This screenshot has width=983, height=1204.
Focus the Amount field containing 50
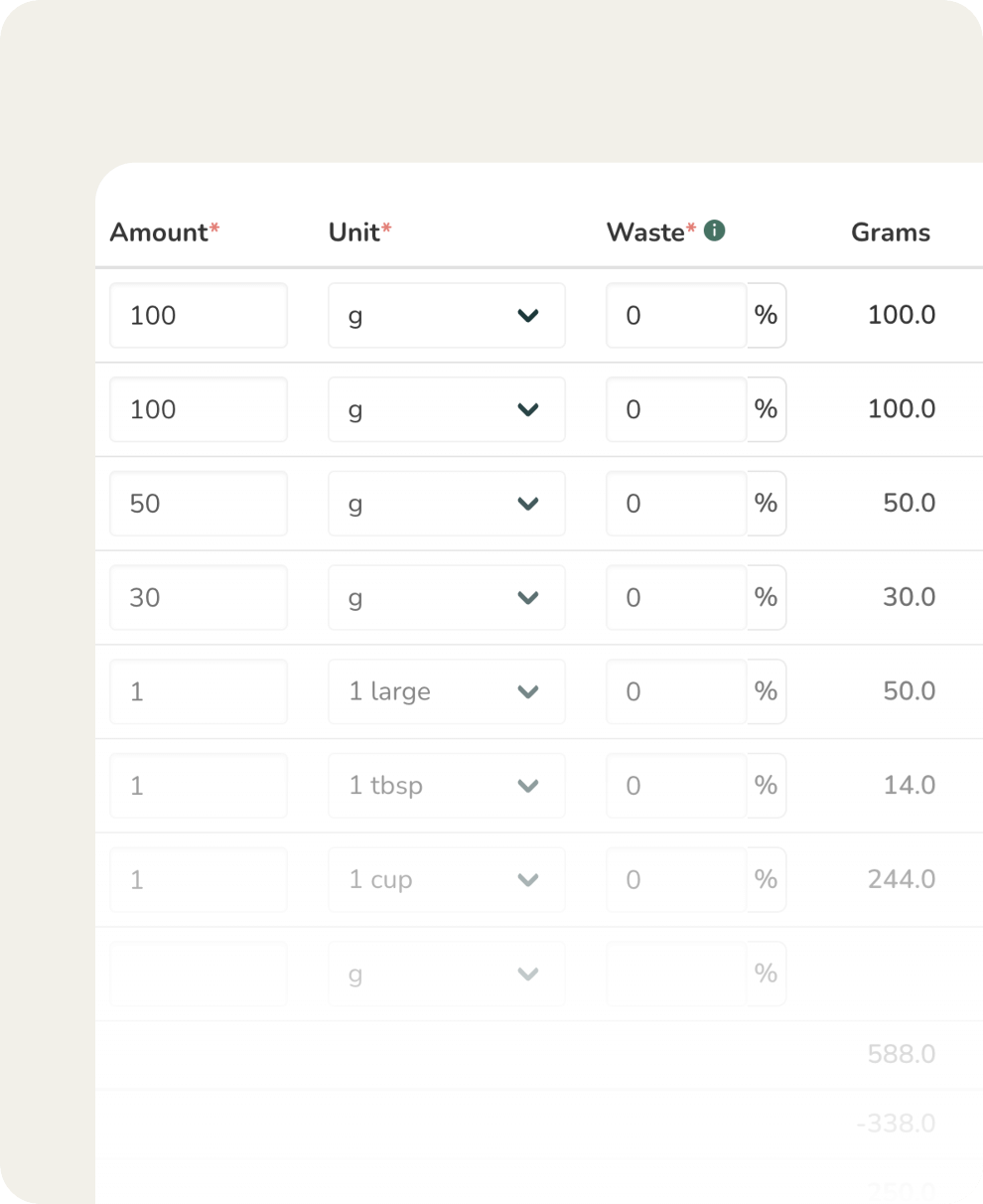tap(199, 504)
